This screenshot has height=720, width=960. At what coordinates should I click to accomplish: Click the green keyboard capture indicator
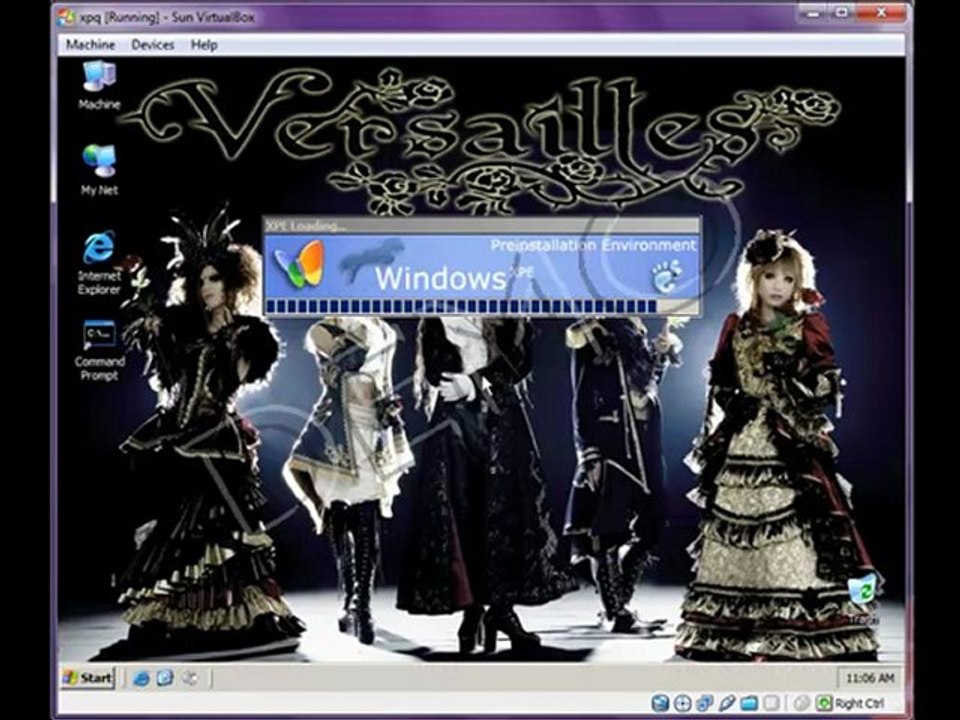point(824,703)
